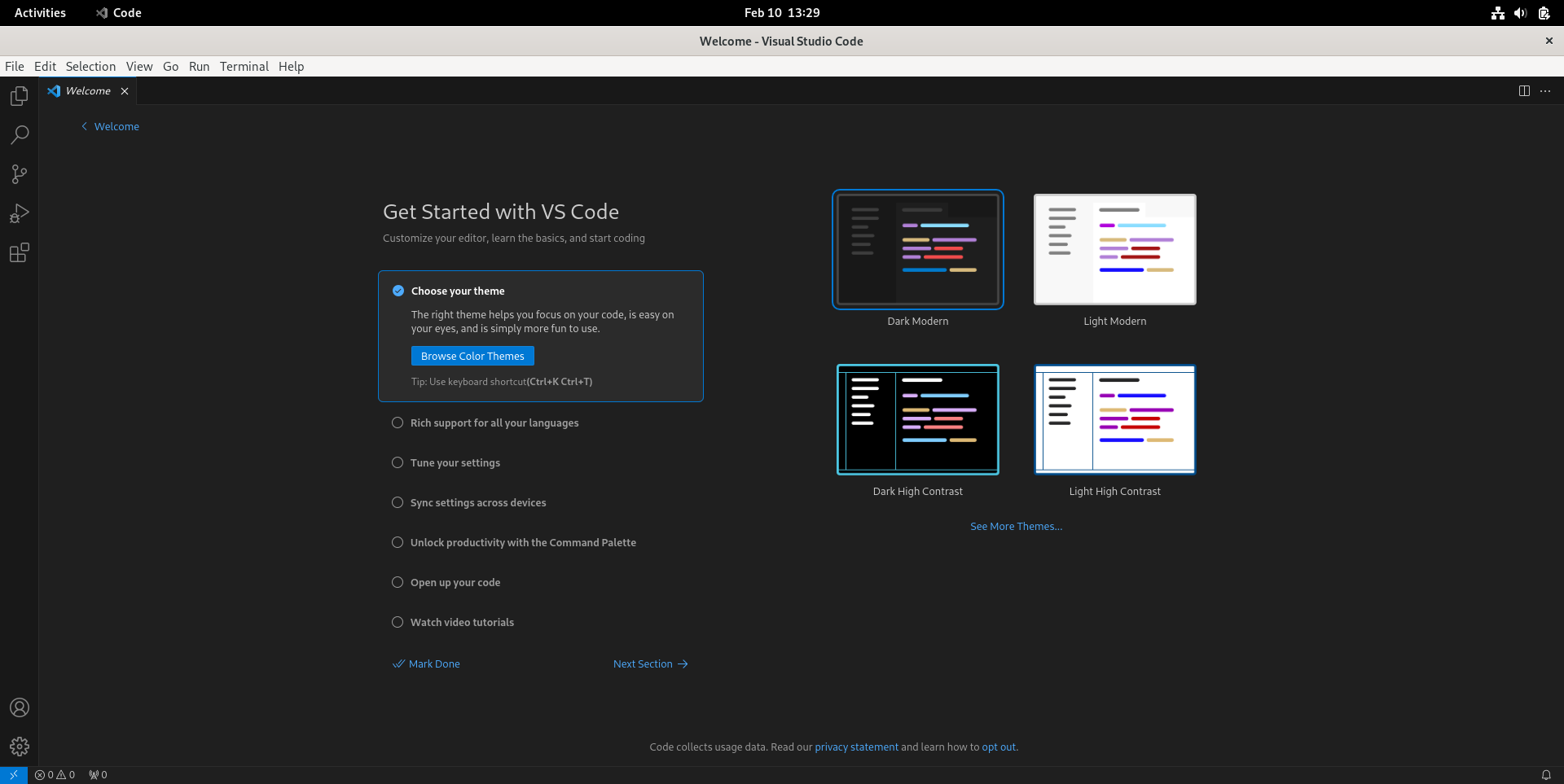The image size is (1564, 784).
Task: Open the Activities overview
Action: (40, 13)
